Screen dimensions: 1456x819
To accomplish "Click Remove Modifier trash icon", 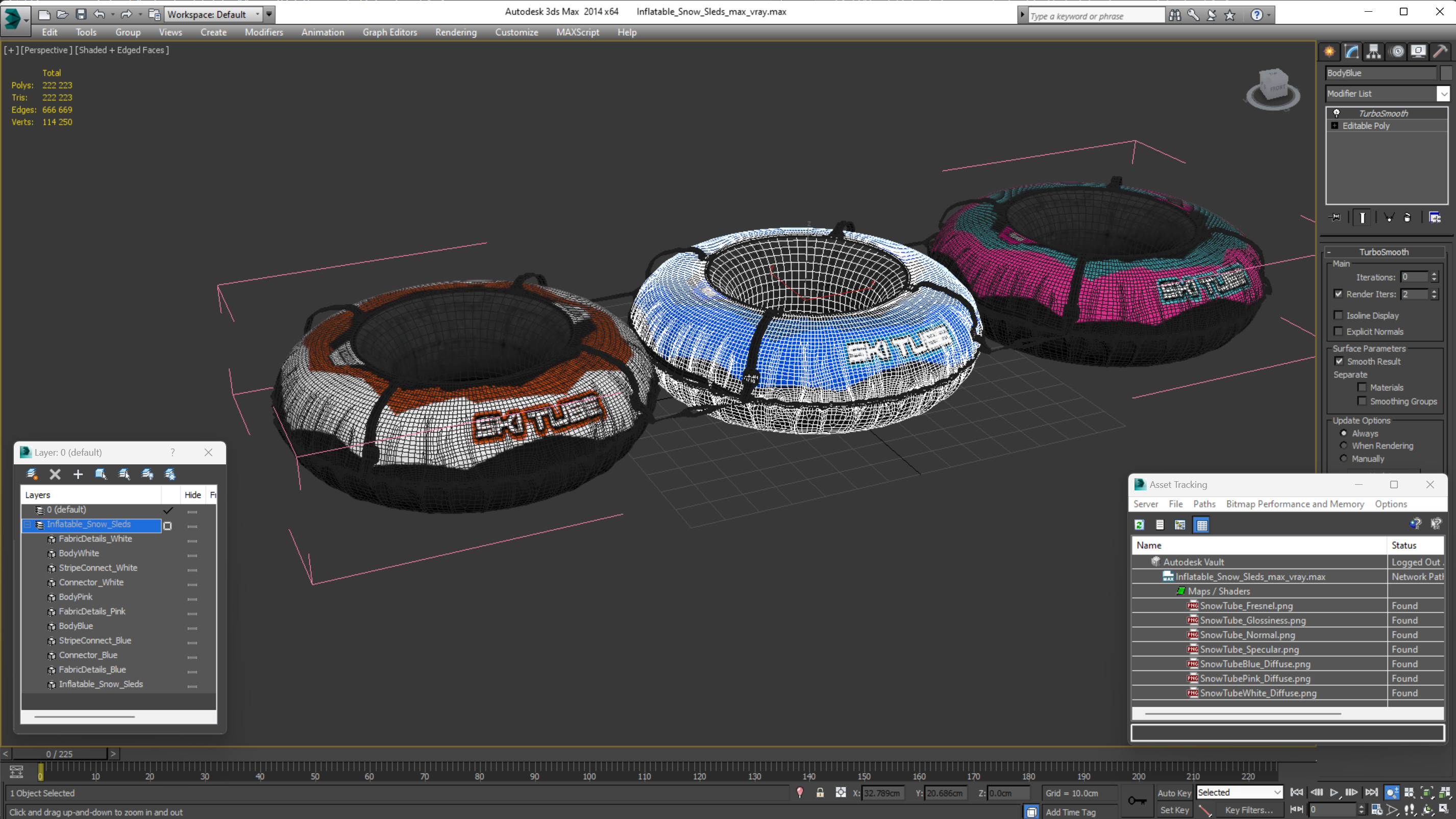I will 1408,217.
